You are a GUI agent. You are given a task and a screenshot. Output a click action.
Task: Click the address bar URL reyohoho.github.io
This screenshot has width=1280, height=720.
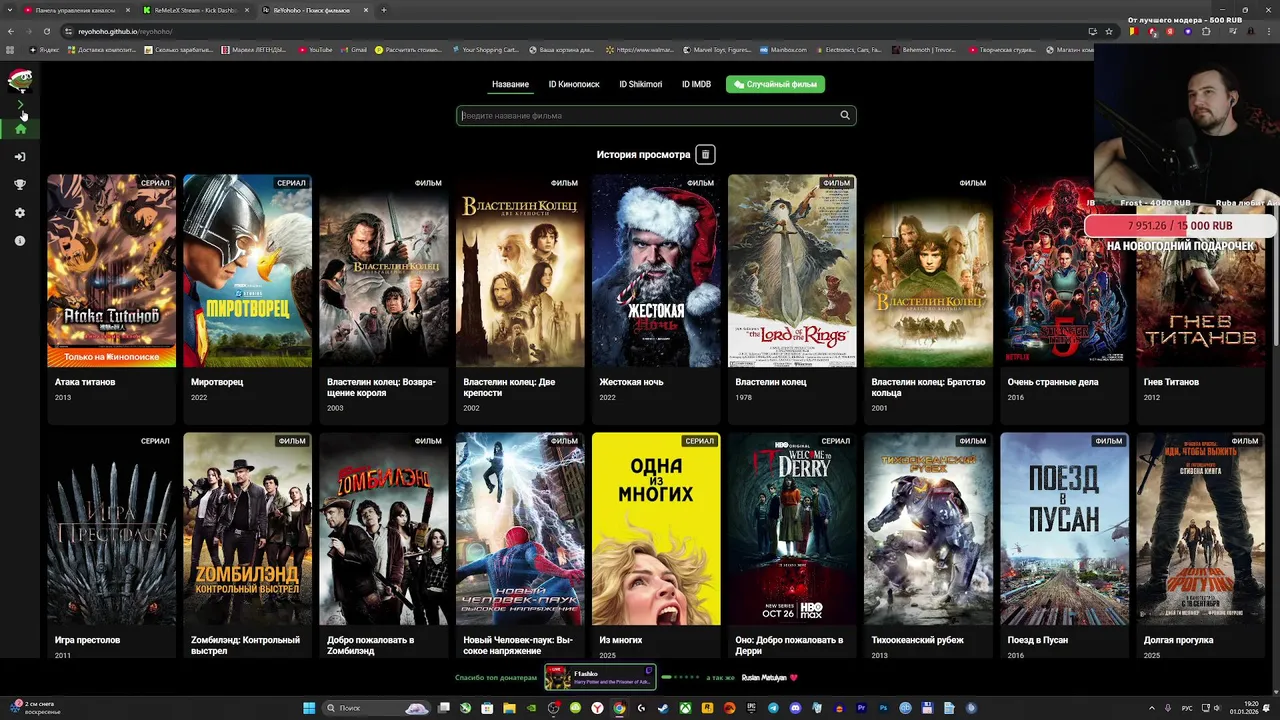click(125, 31)
